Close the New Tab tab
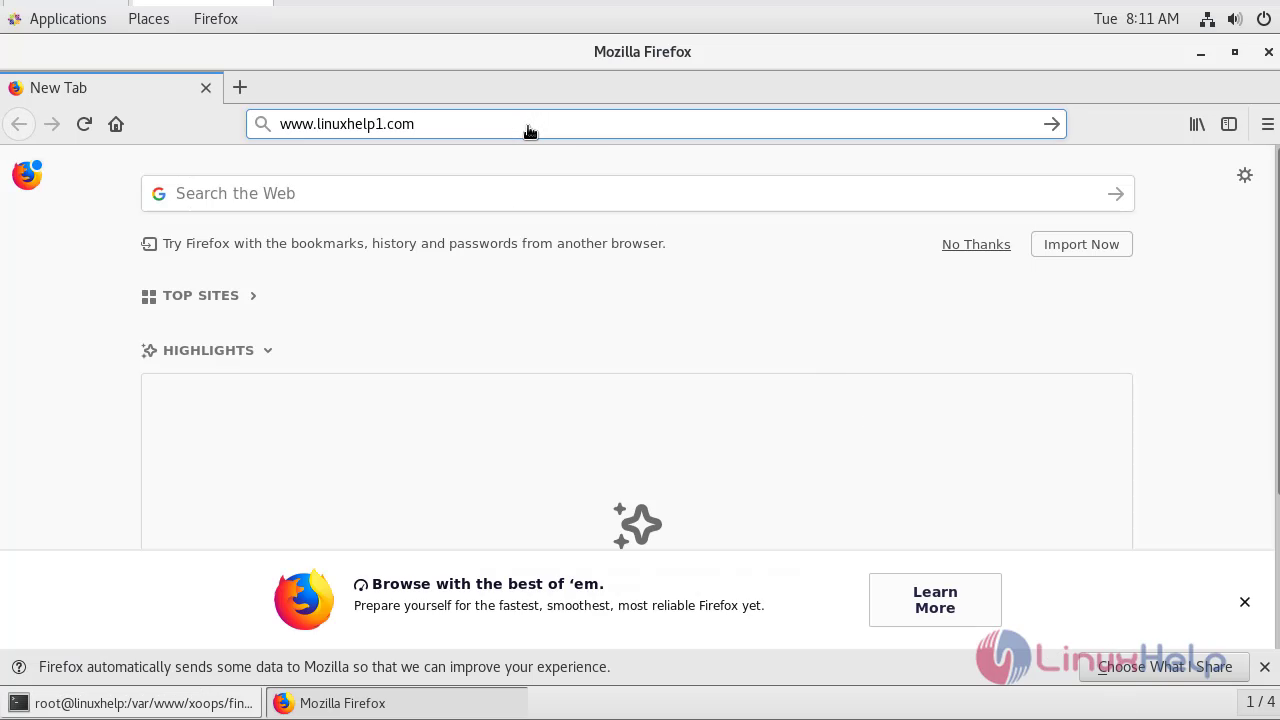Viewport: 1280px width, 720px height. (206, 88)
